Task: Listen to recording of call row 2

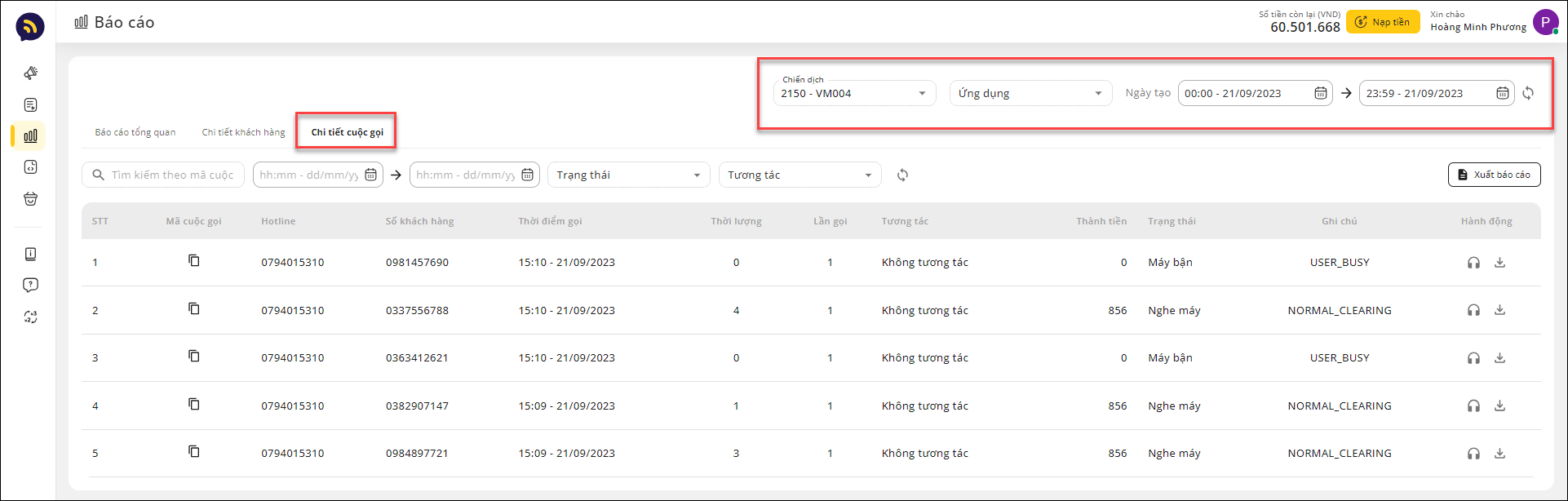Action: (1473, 310)
